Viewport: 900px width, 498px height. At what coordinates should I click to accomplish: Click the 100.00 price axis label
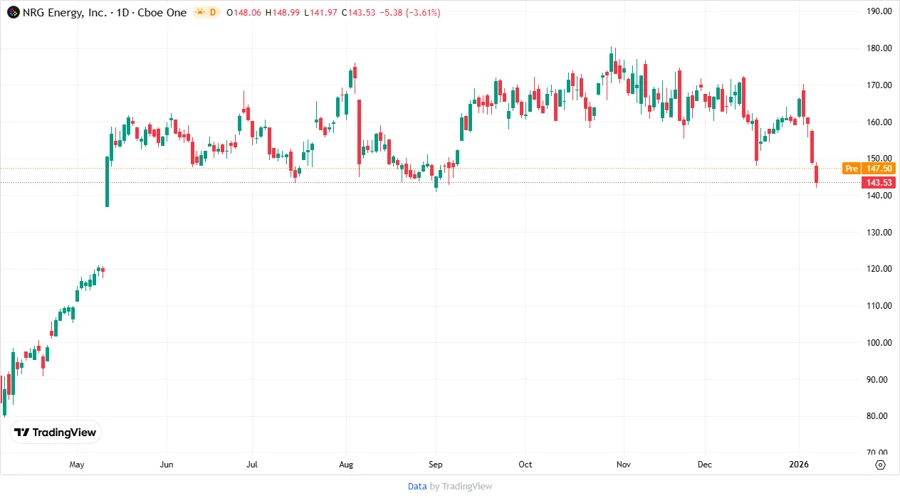(879, 343)
